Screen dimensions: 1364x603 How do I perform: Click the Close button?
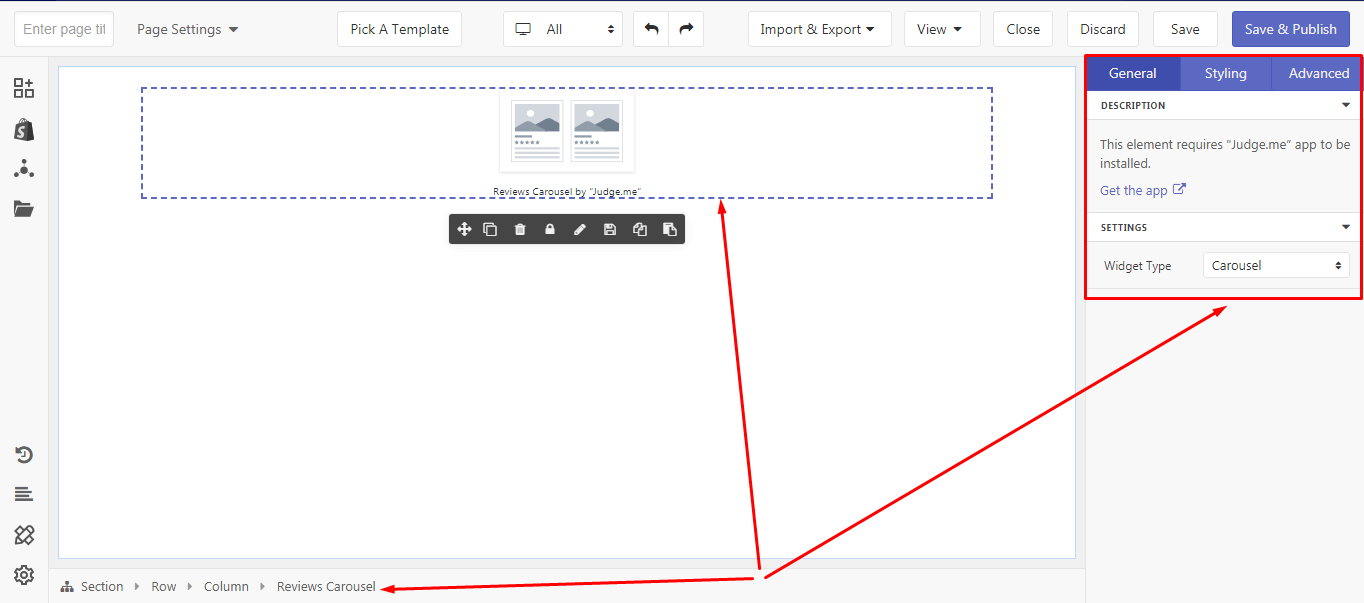1023,29
